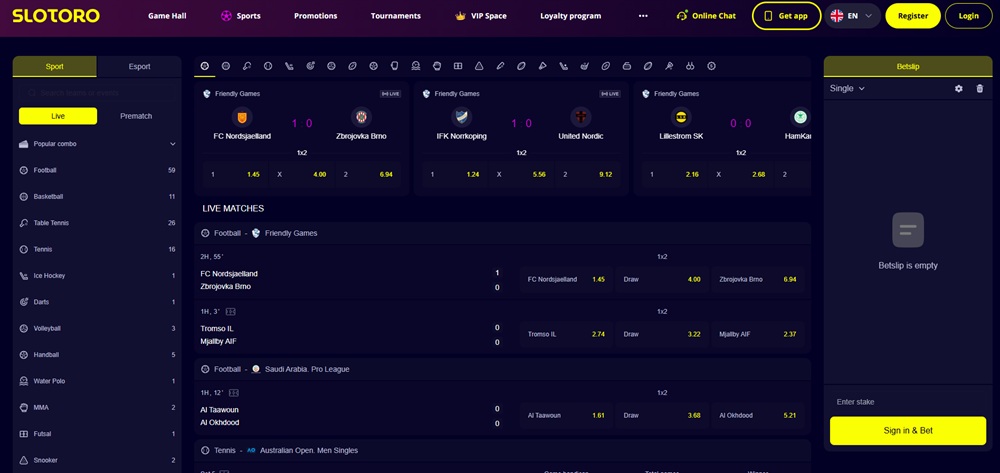Screen dimensions: 1000x473
Task: Click the Online Chat headset icon
Action: tap(682, 16)
